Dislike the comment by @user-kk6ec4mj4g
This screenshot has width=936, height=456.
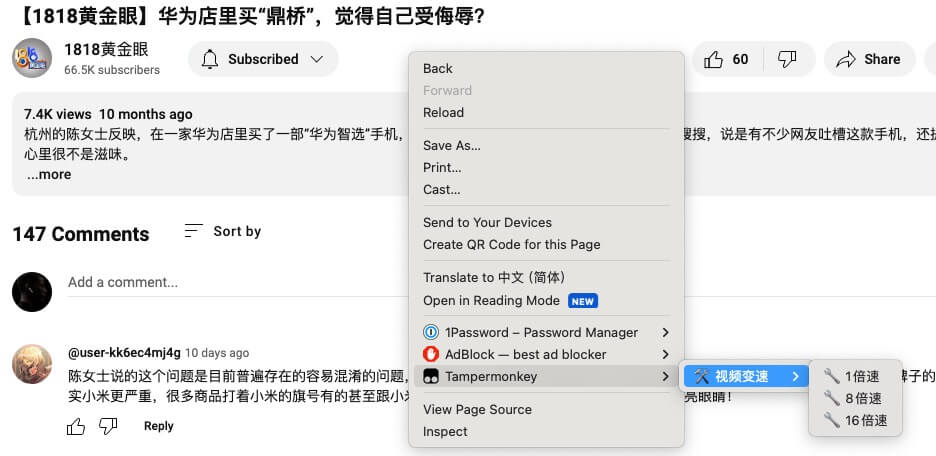107,426
